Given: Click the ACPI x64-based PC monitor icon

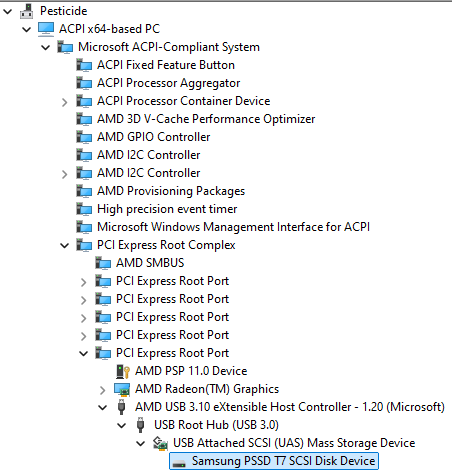Looking at the screenshot, I should (x=46, y=29).
